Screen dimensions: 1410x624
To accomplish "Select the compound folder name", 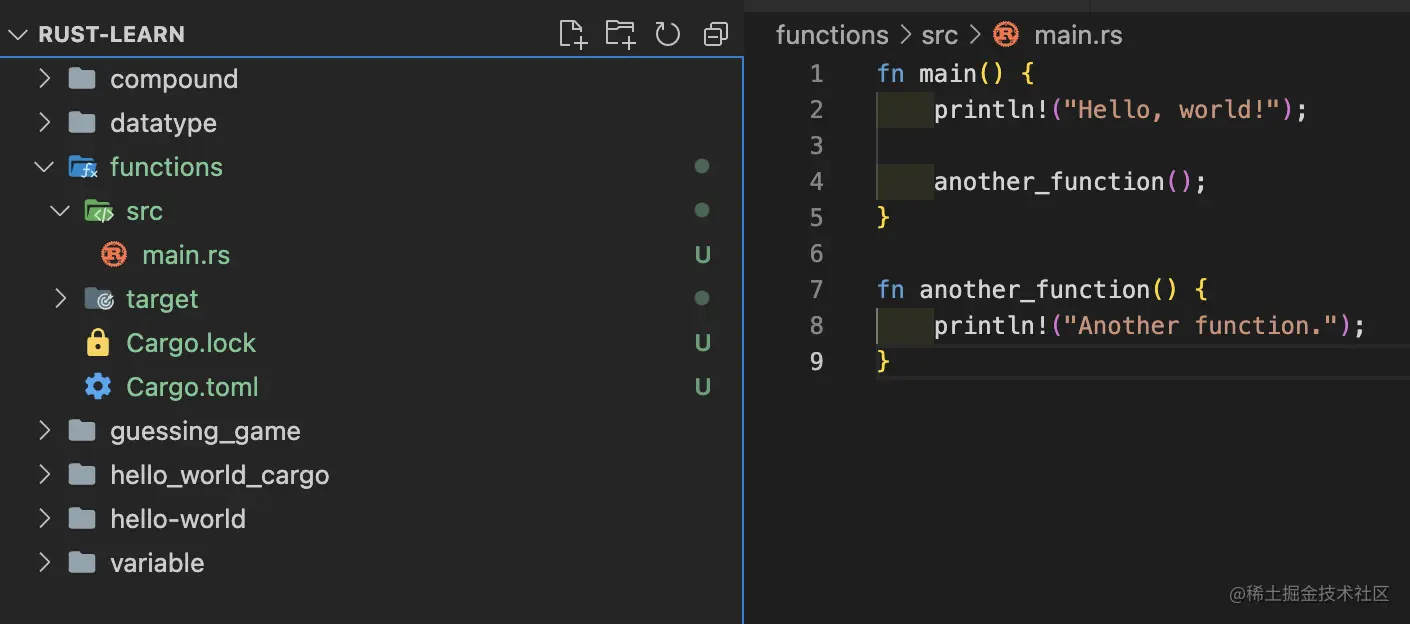I will tap(174, 79).
